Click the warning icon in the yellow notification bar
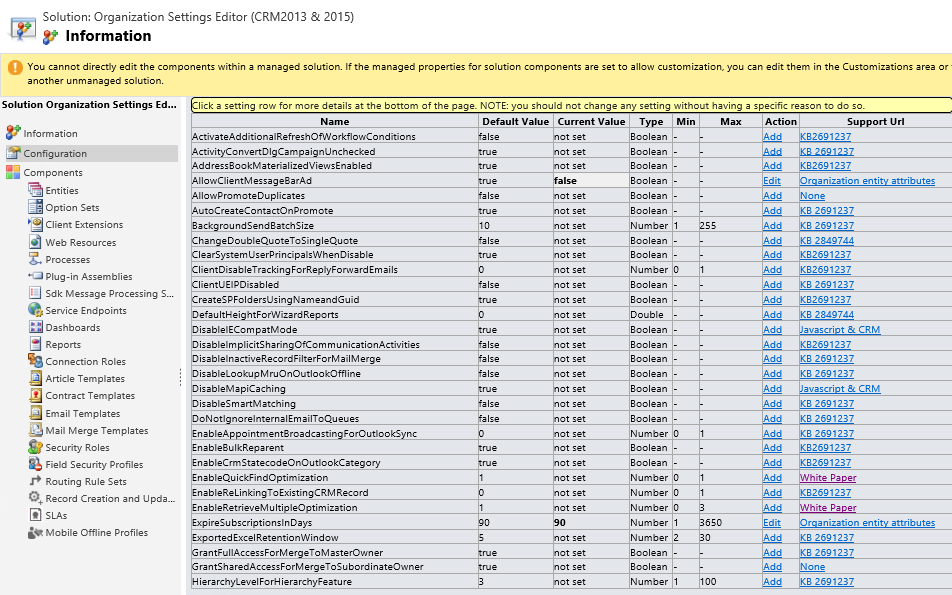The image size is (952, 595). (15, 67)
